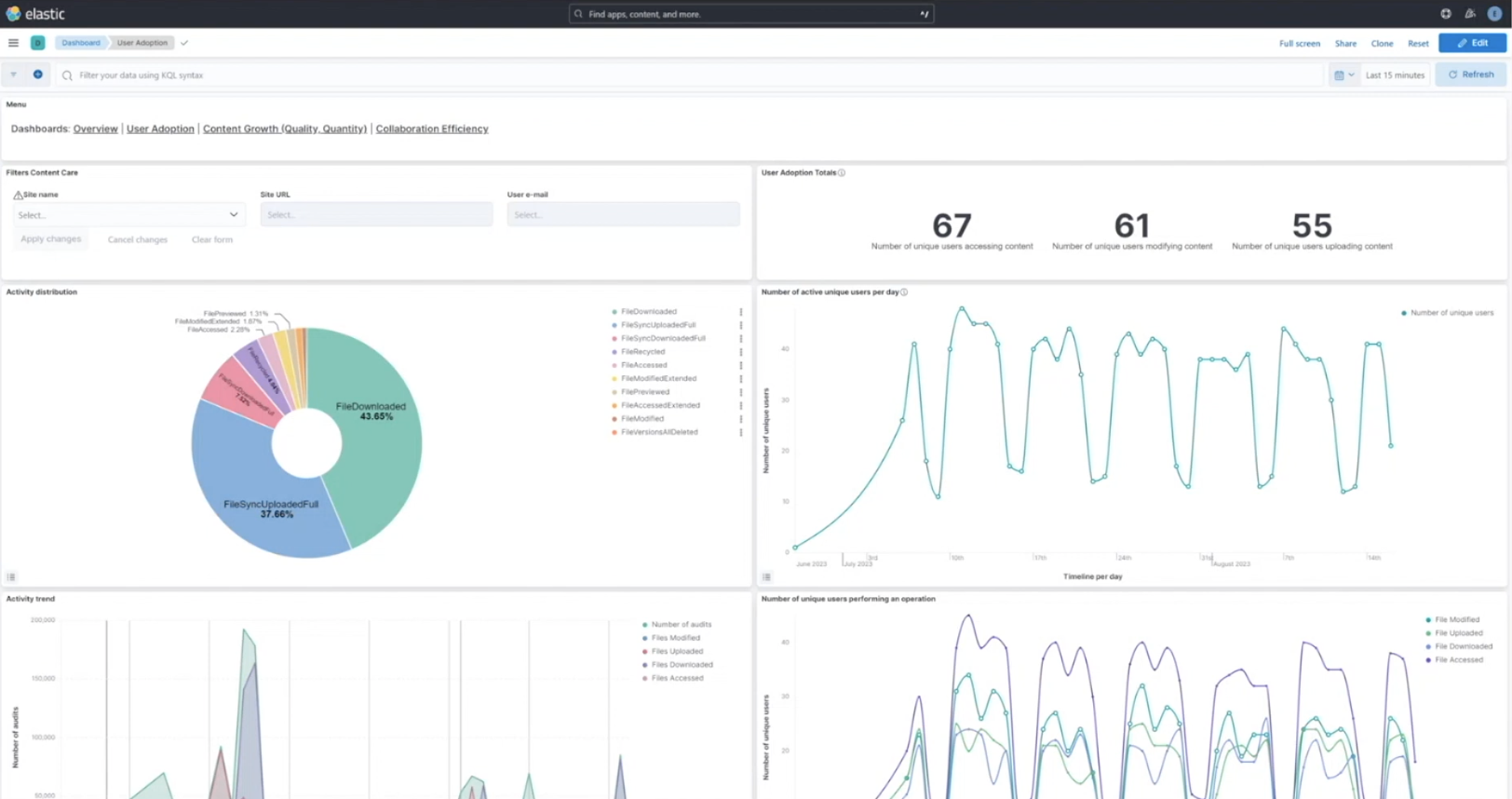Open options dots for FileModifiedExtended legend item

(x=741, y=379)
